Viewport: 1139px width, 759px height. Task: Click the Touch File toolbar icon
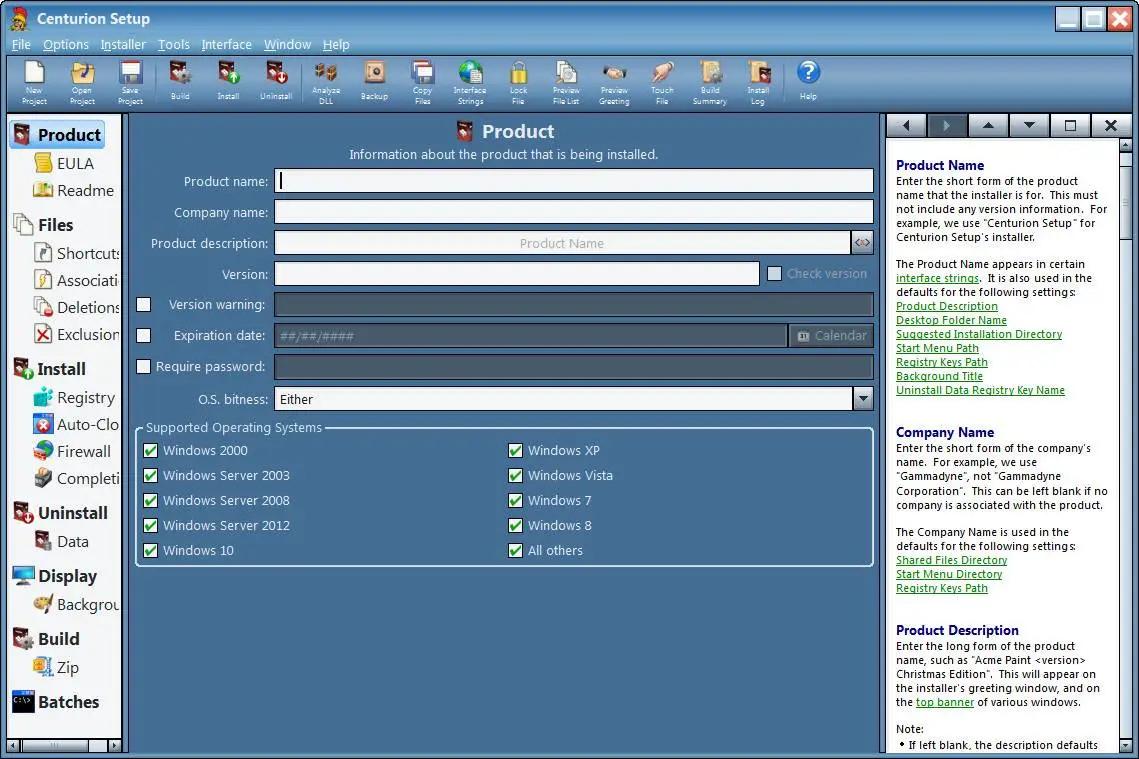662,82
